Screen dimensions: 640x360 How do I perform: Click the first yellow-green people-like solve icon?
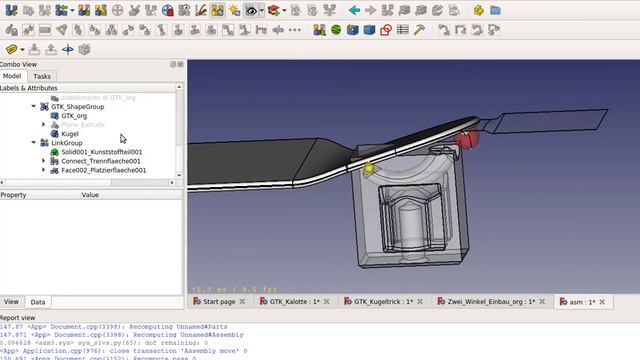pos(84,10)
